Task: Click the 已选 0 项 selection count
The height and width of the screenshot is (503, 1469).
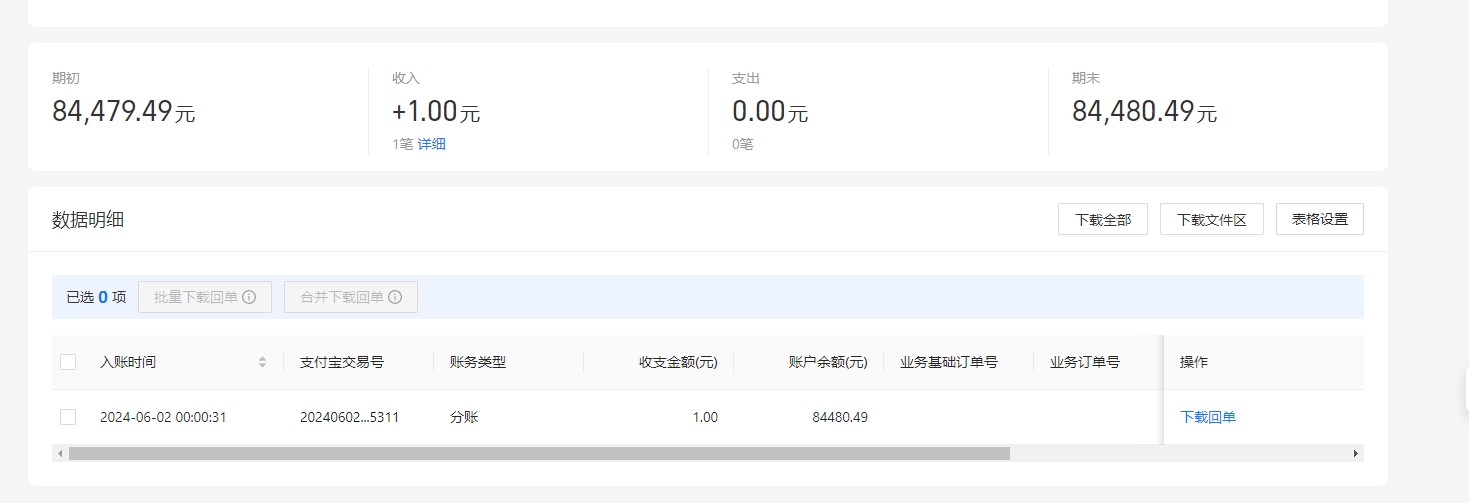Action: (x=96, y=297)
